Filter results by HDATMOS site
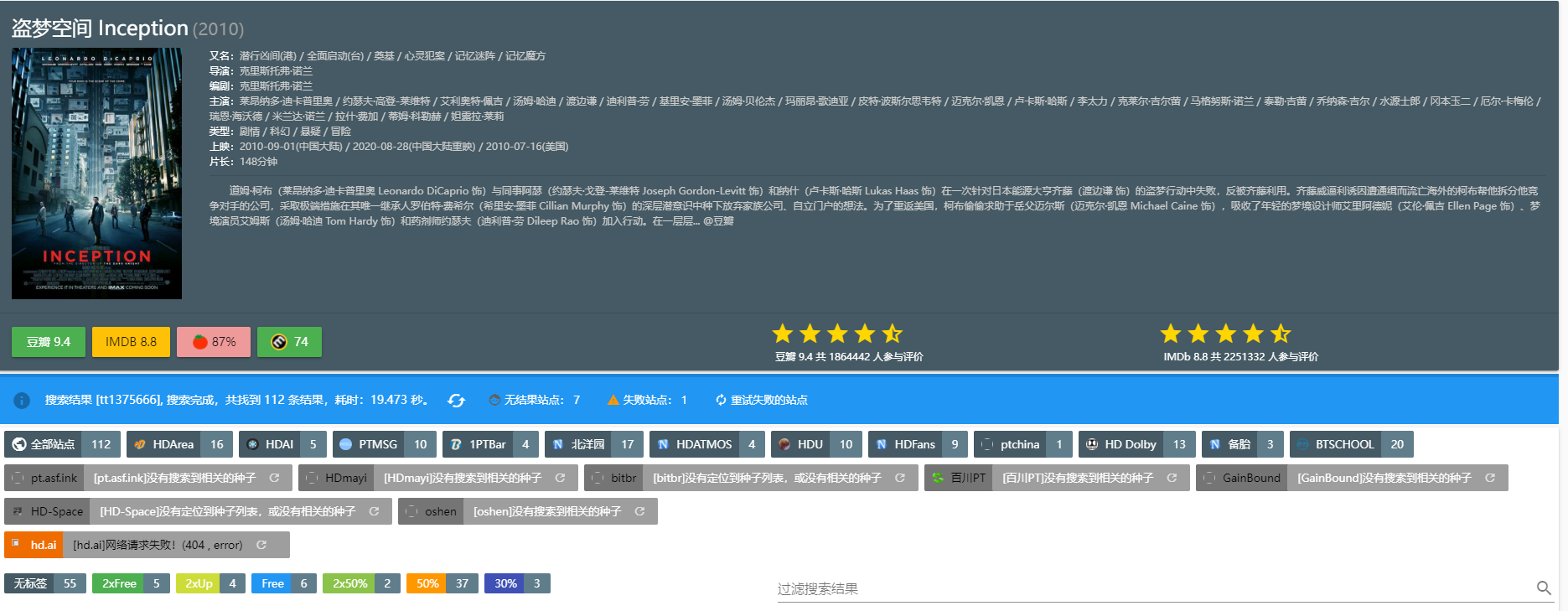The width and height of the screenshot is (1568, 611). pos(707,444)
